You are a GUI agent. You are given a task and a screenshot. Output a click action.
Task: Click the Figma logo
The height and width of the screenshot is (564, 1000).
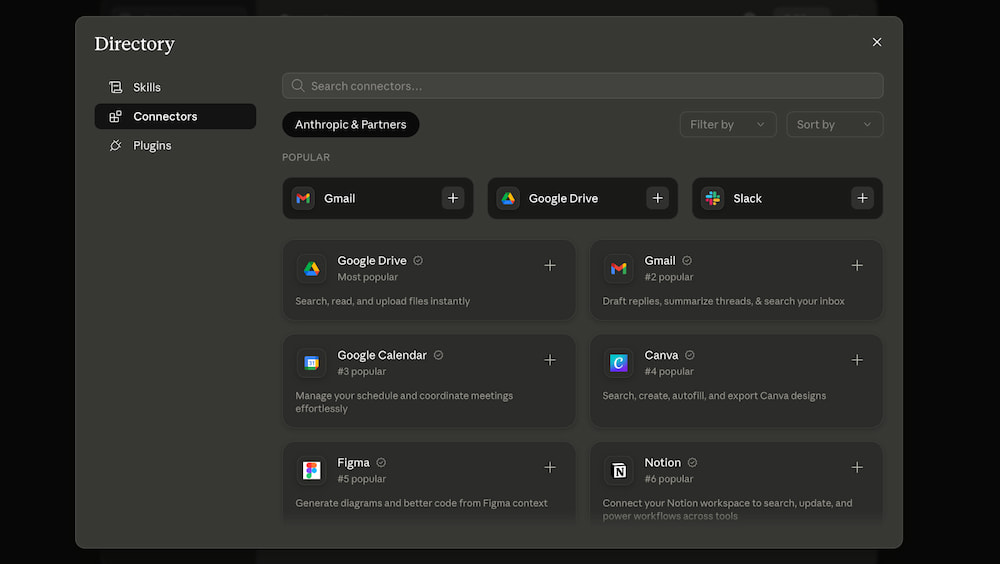311,471
